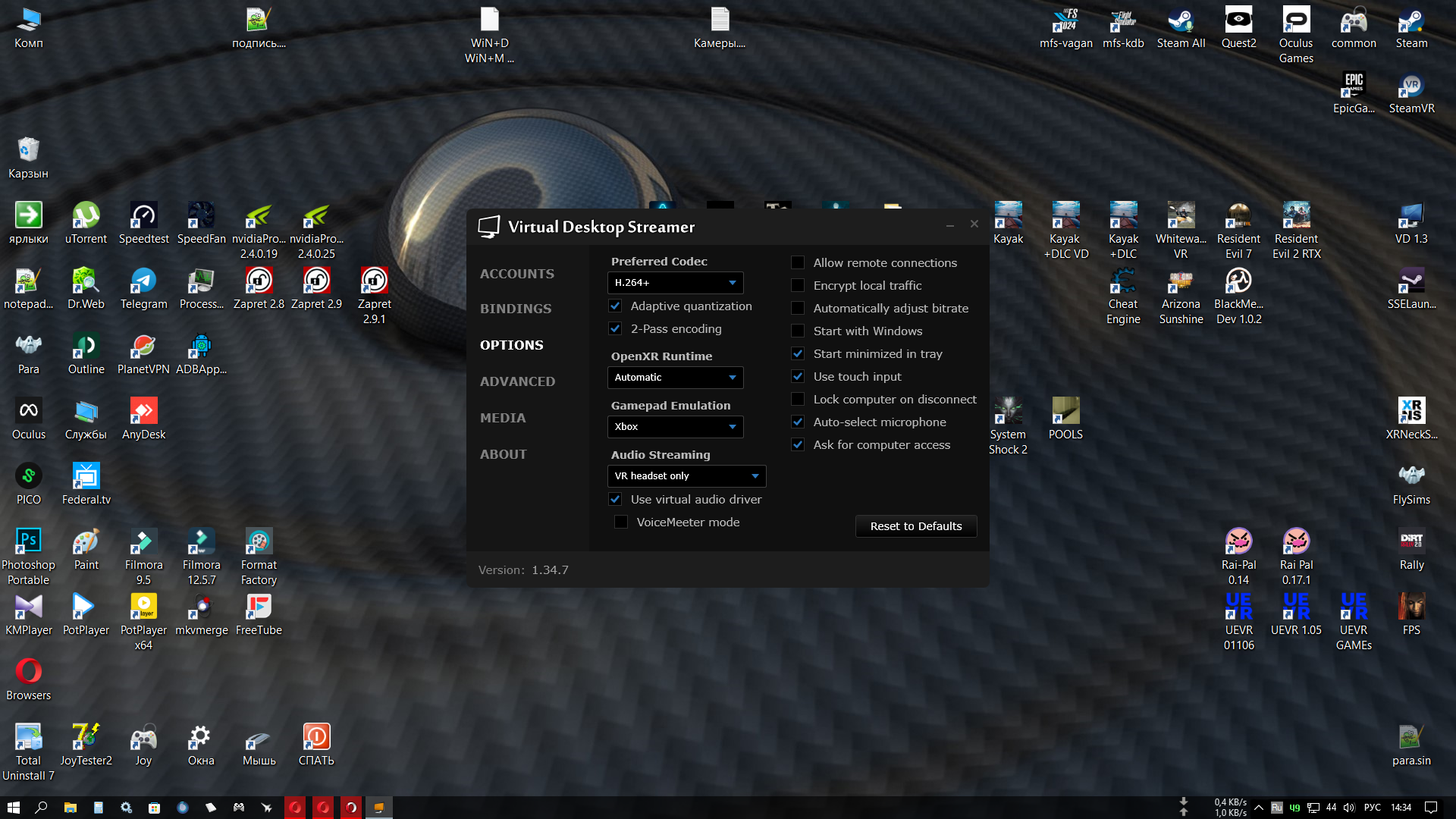Launch the AnyDesk desktop shortcut
Viewport: 1456px width, 819px height.
tap(143, 419)
